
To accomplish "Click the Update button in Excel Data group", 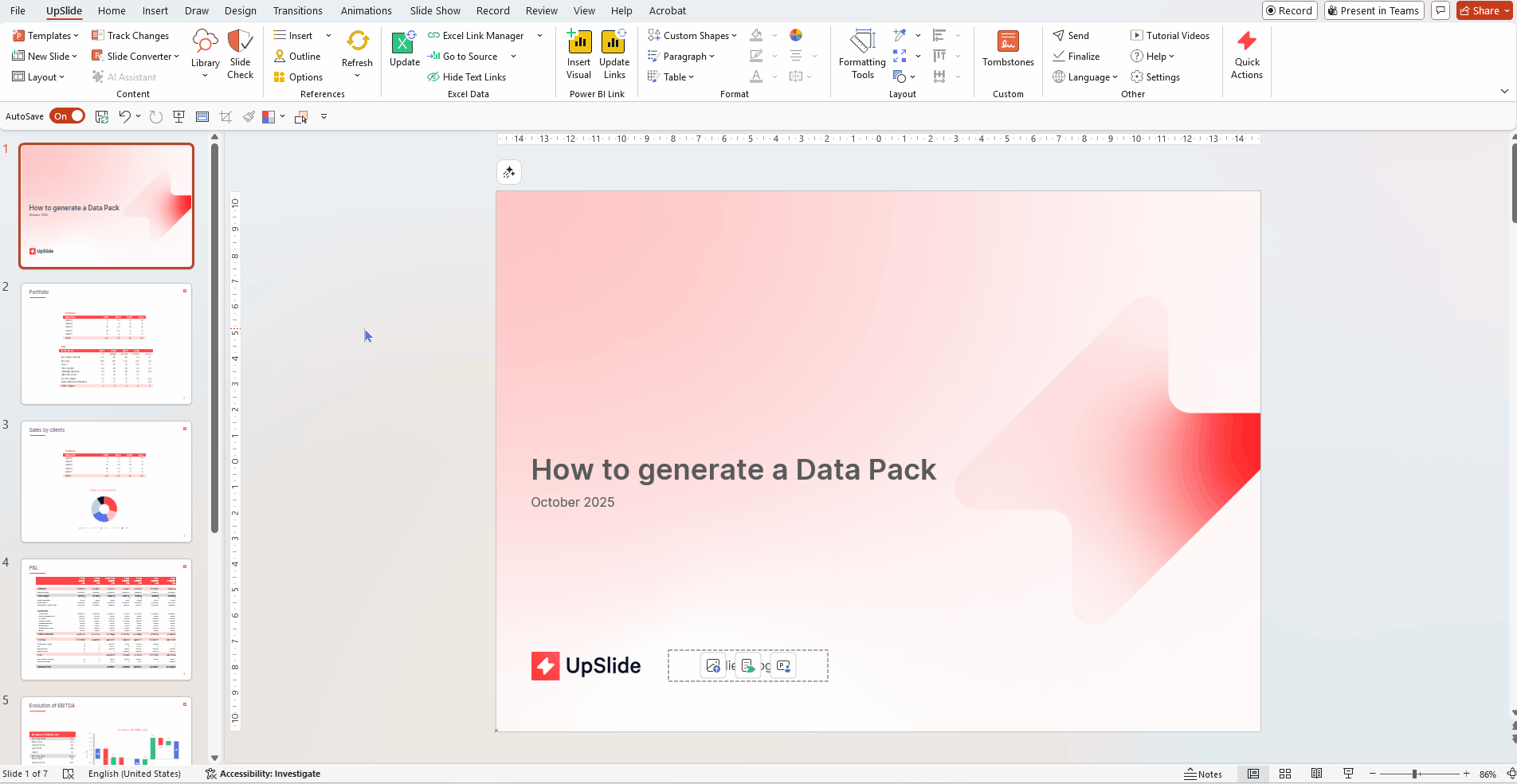I will coord(404,49).
